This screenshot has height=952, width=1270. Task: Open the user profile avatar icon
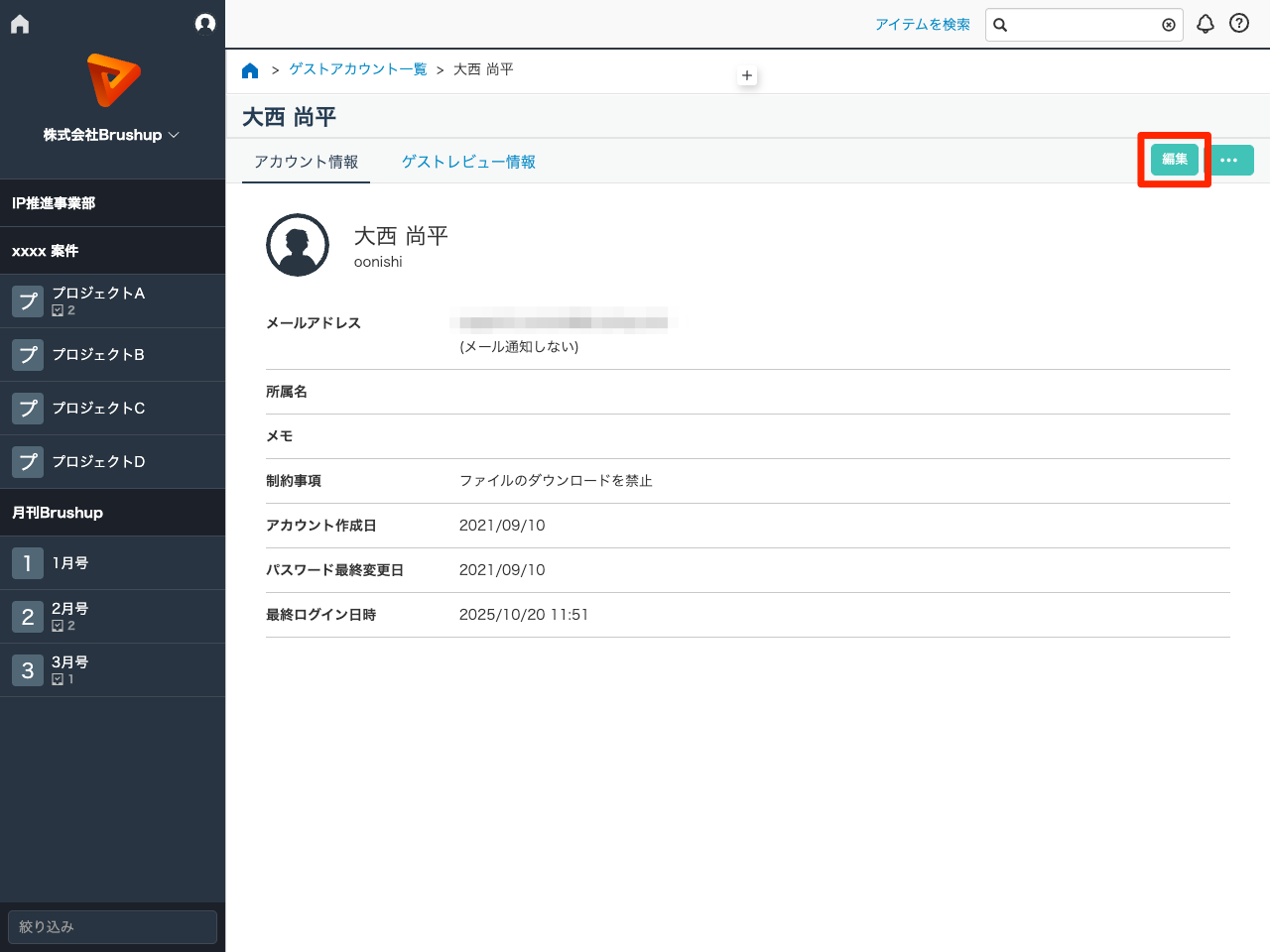pos(205,23)
